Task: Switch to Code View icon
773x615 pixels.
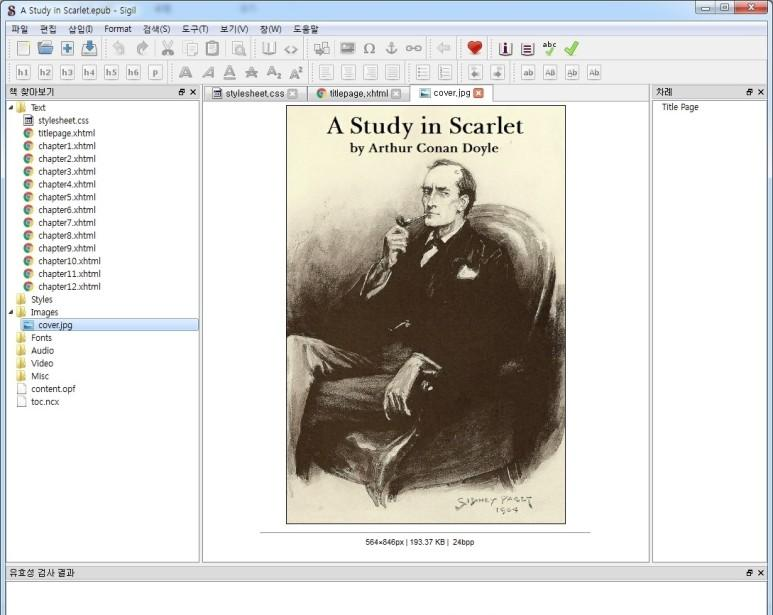Action: click(291, 48)
